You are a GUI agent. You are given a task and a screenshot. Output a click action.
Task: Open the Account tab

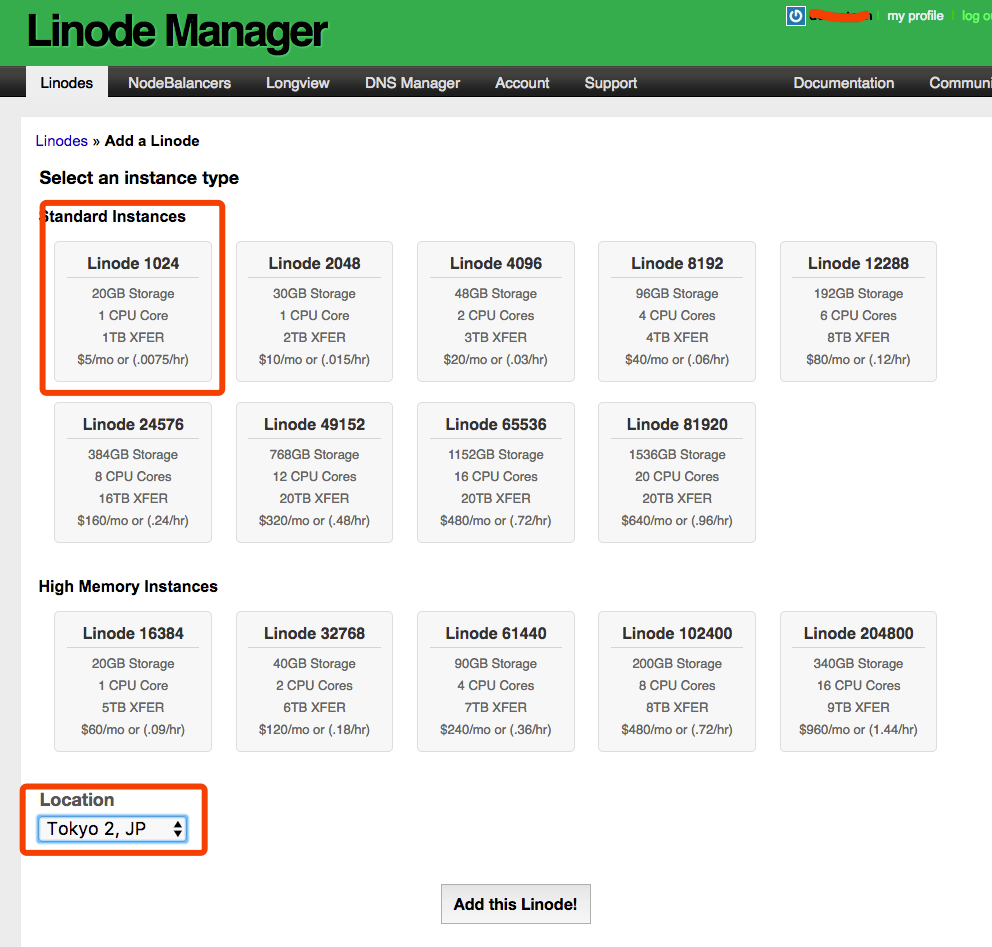click(x=522, y=83)
